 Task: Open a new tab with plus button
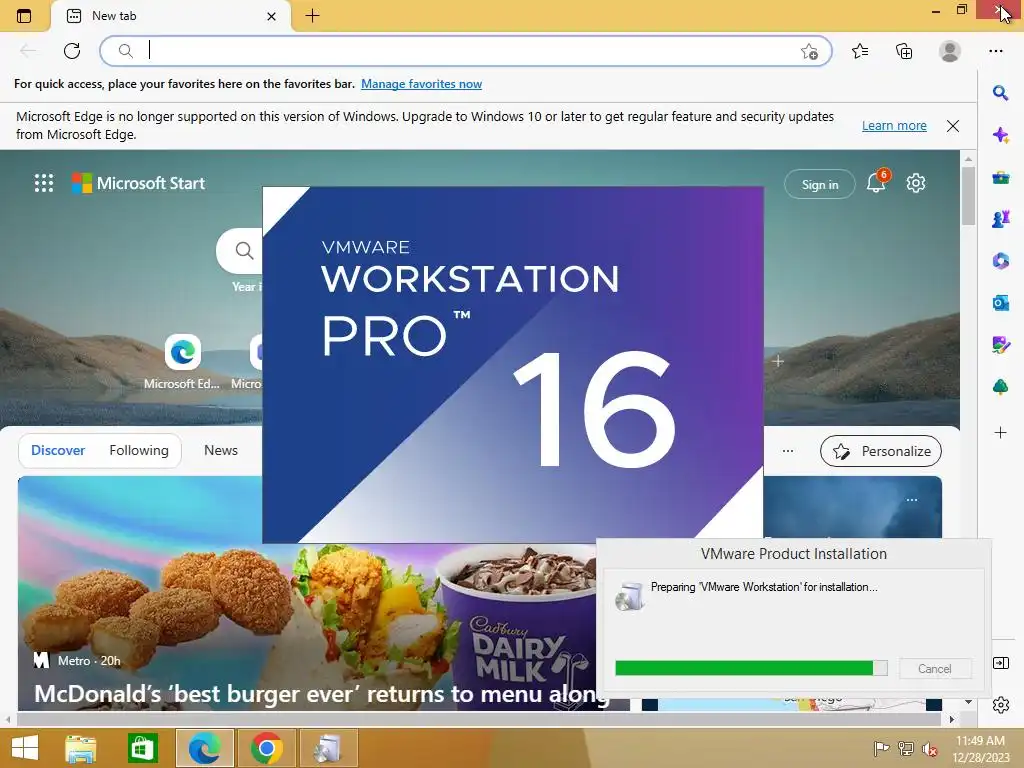click(312, 16)
